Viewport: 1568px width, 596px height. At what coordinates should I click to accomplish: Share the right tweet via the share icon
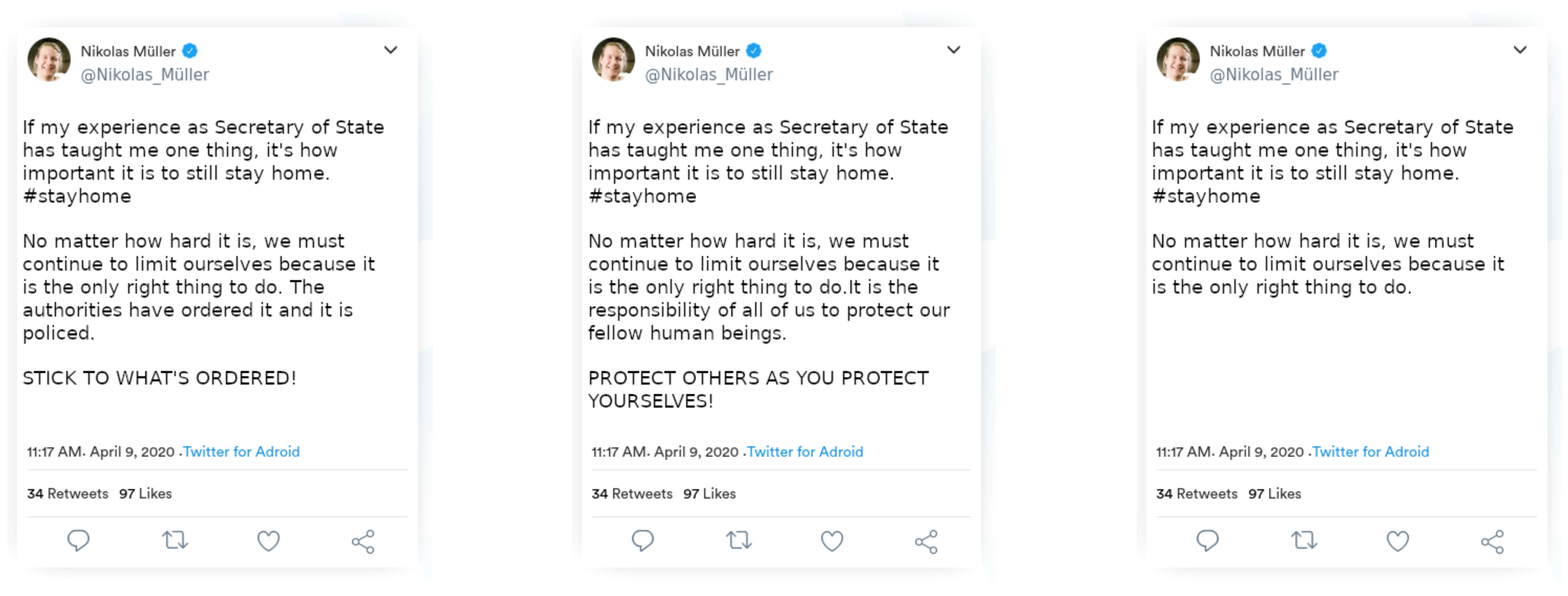pos(1493,542)
